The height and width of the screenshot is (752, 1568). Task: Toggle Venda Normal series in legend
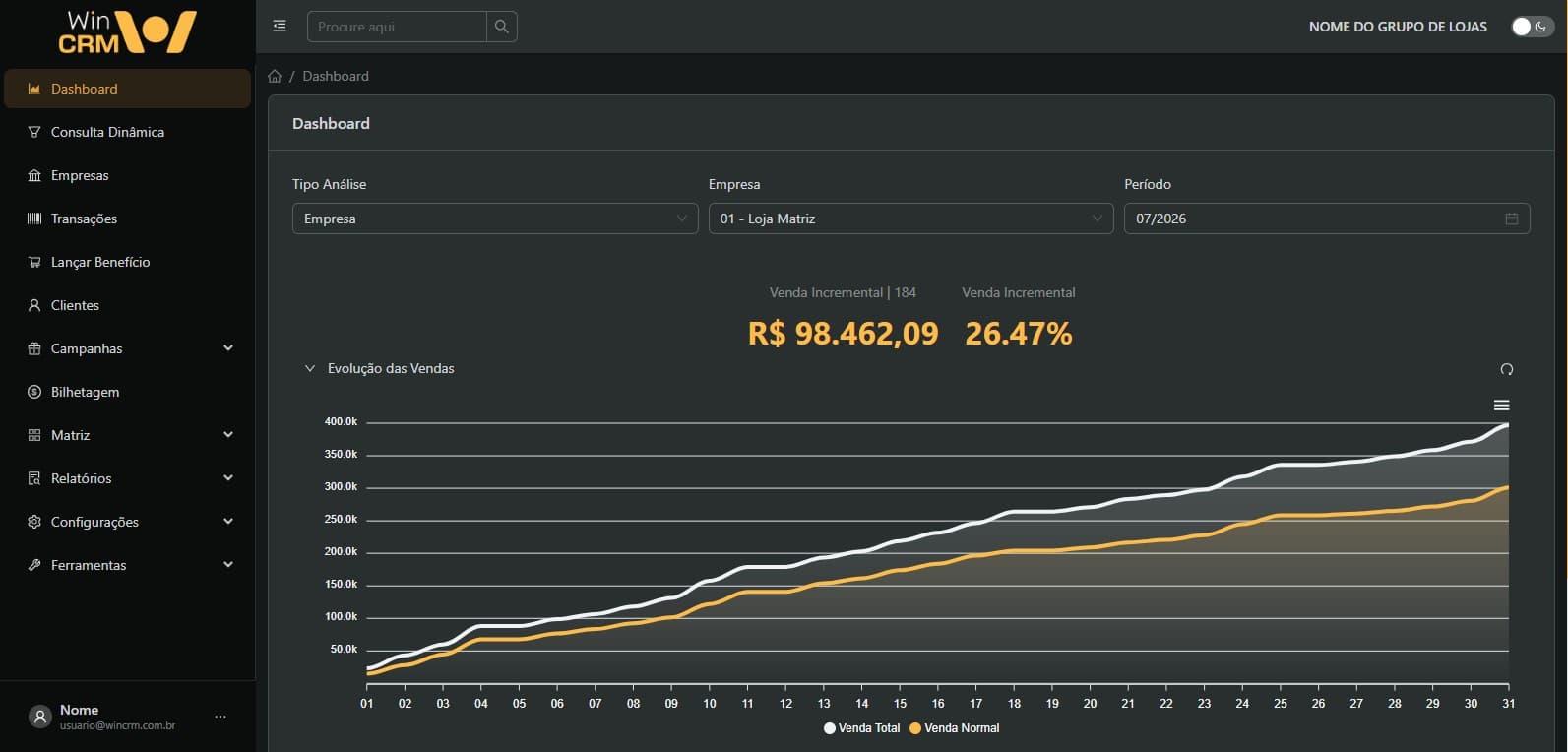955,728
